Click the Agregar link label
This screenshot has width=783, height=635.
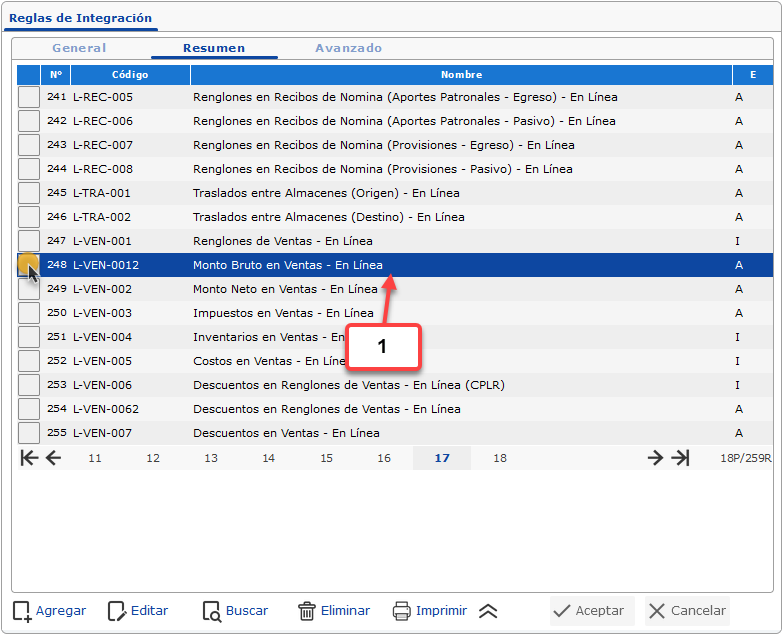pyautogui.click(x=61, y=611)
